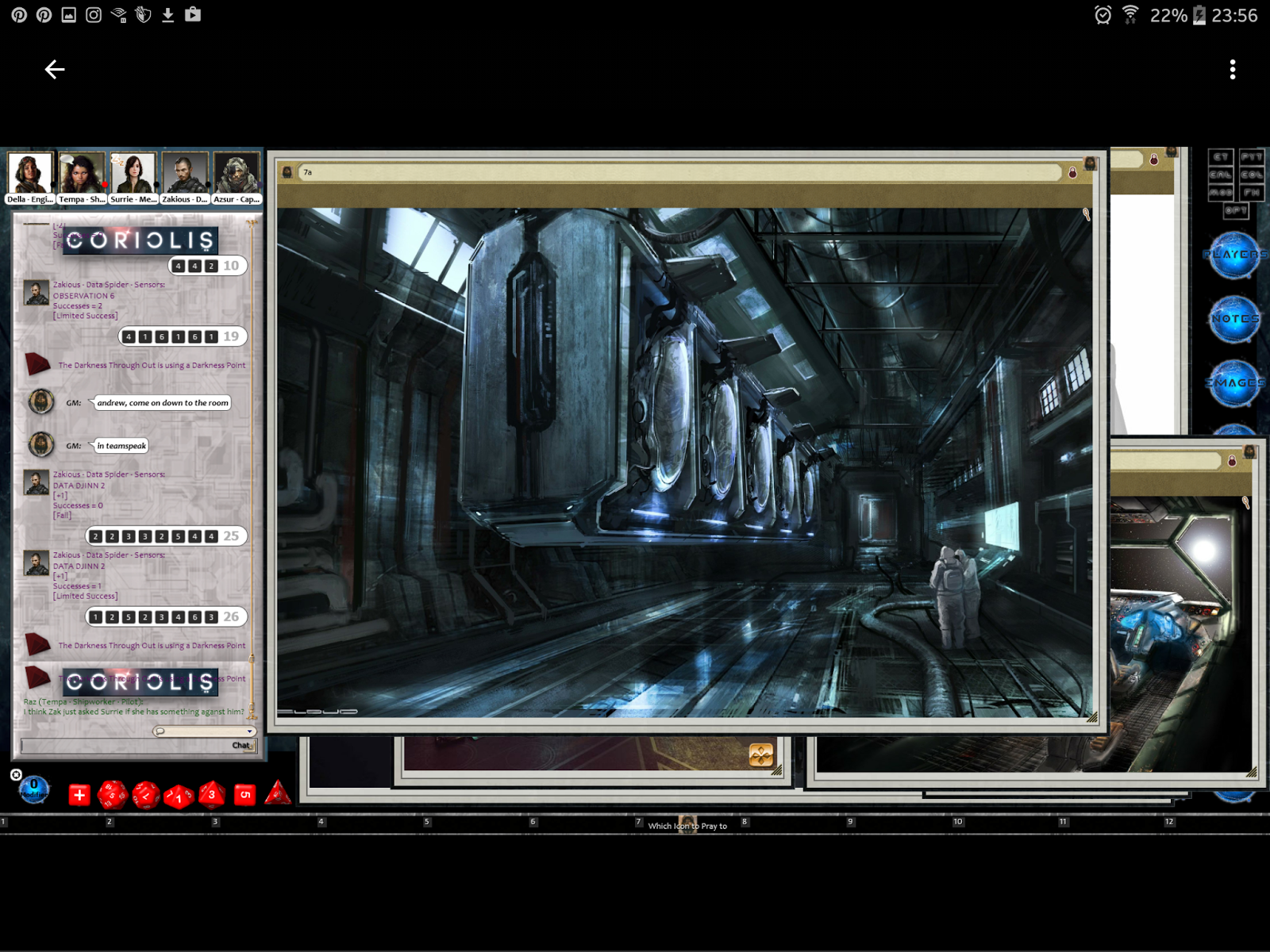Roll the red d6 die
The width and height of the screenshot is (1270, 952).
[x=245, y=794]
